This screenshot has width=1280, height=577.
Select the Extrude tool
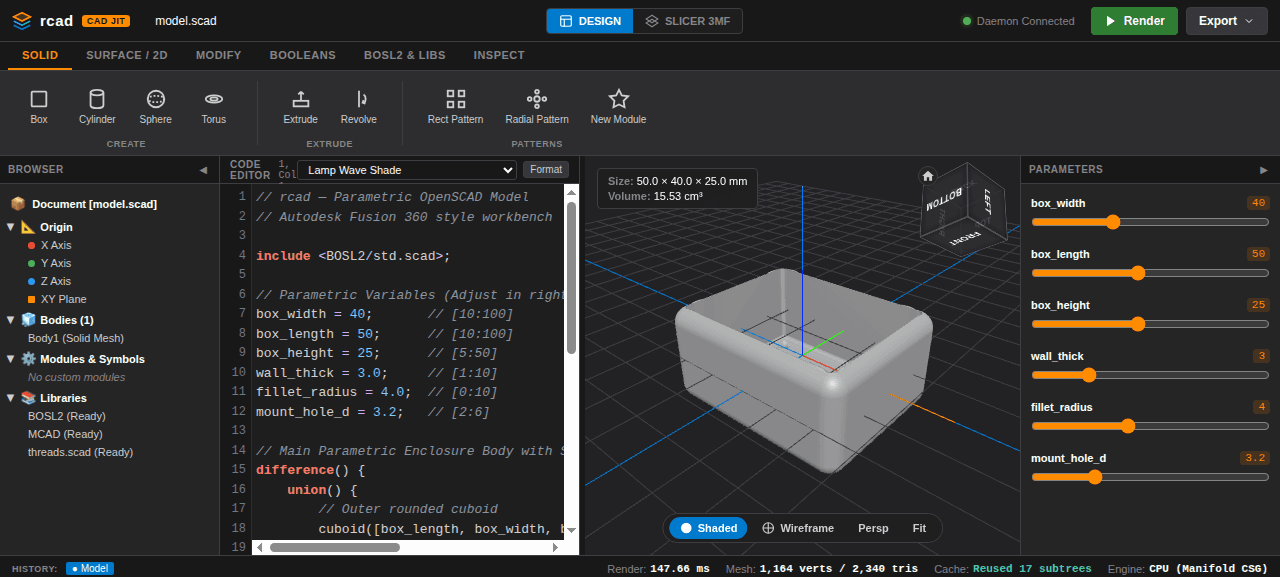click(300, 107)
